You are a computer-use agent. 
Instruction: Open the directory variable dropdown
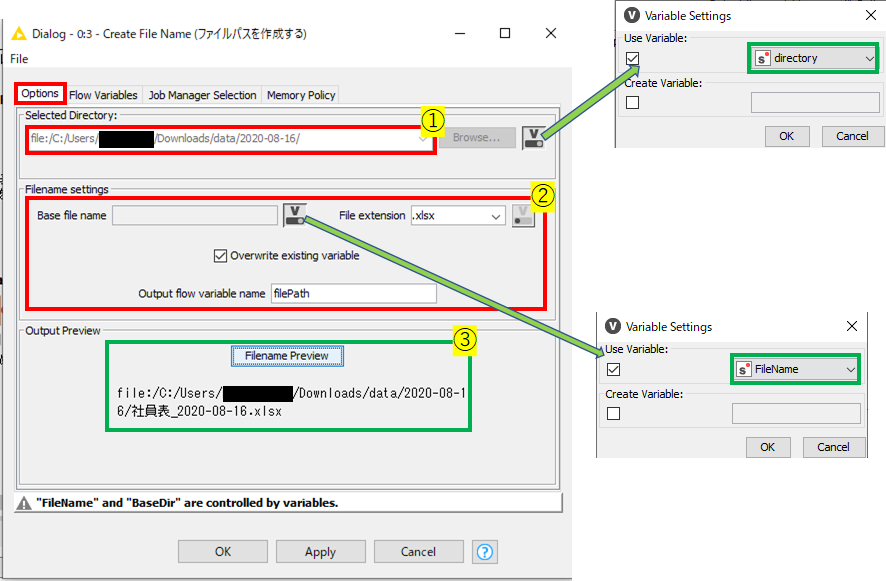click(814, 58)
